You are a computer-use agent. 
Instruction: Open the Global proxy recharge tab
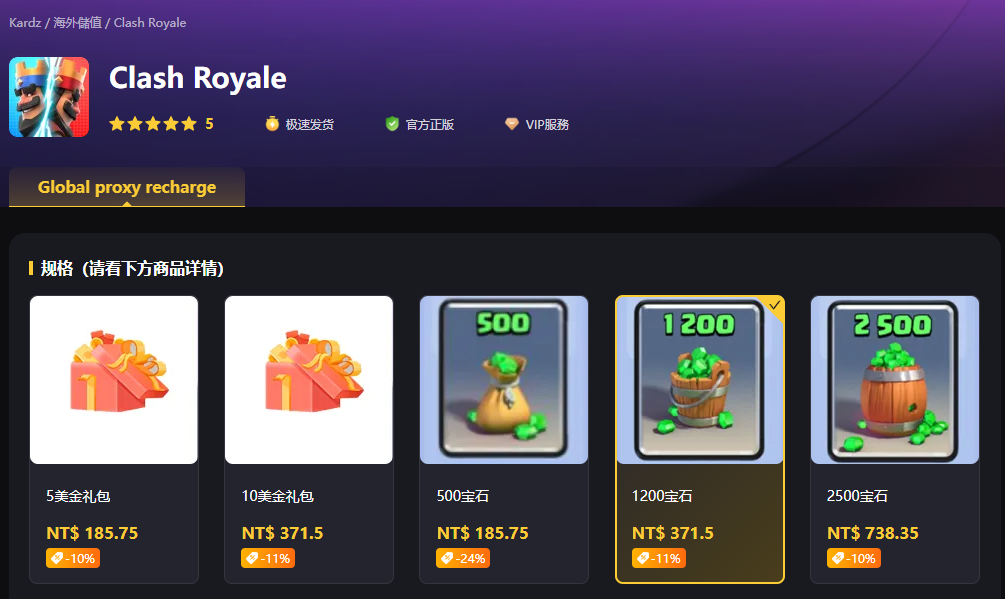[x=127, y=187]
